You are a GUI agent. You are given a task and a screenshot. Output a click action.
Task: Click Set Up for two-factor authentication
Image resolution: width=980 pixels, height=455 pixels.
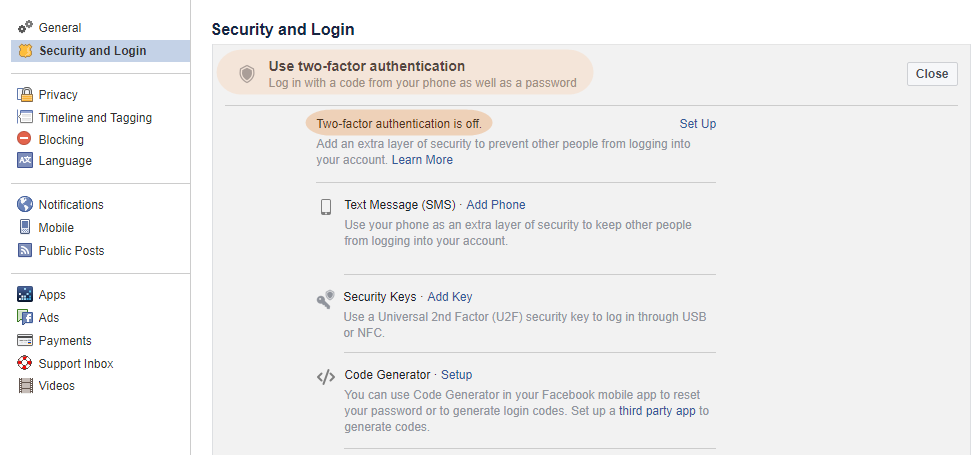click(698, 124)
